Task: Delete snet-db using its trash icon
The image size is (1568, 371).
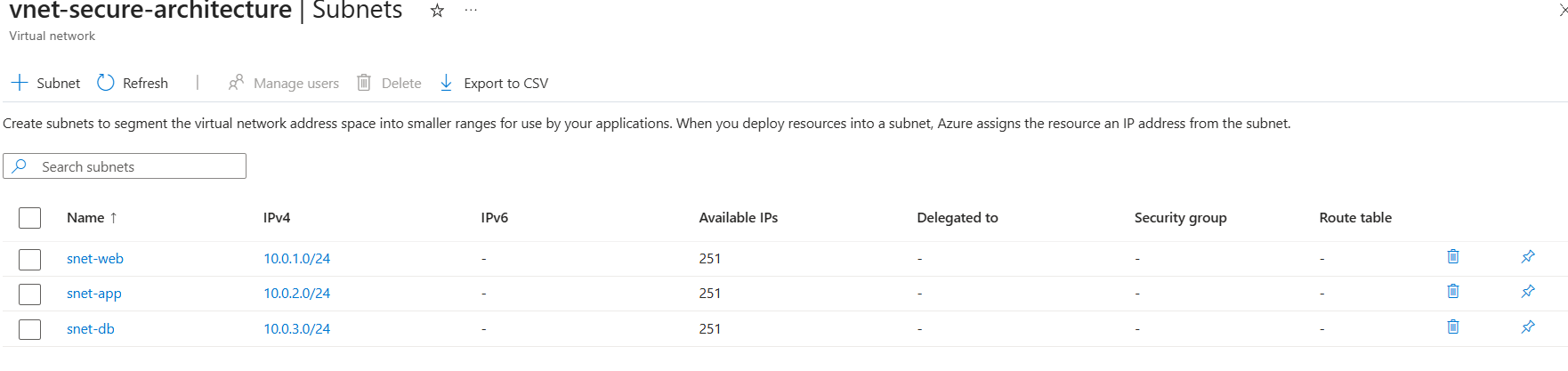Action: click(x=1453, y=327)
